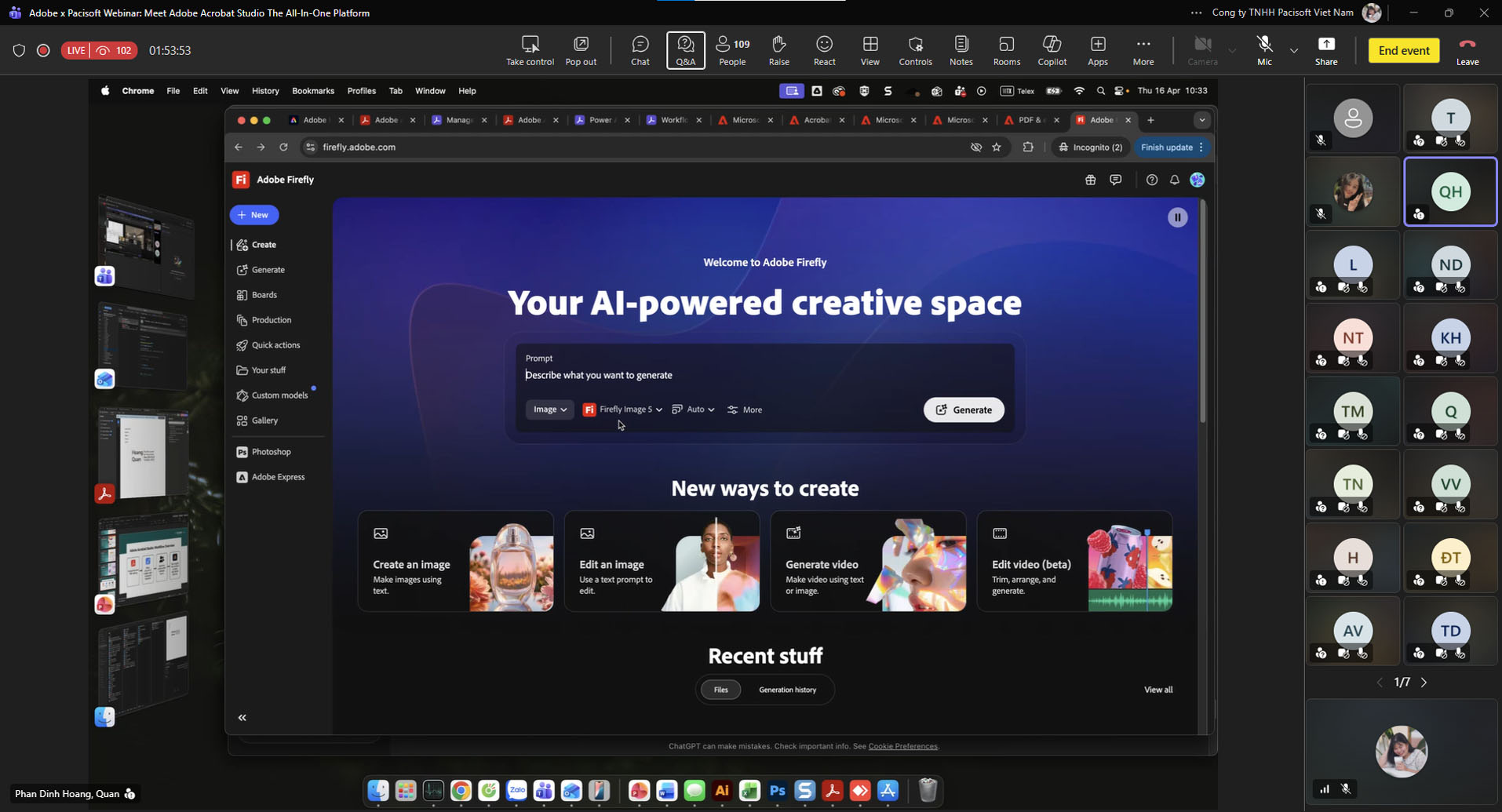Pause the Firefly banner animation
The width and height of the screenshot is (1502, 812).
[1177, 217]
